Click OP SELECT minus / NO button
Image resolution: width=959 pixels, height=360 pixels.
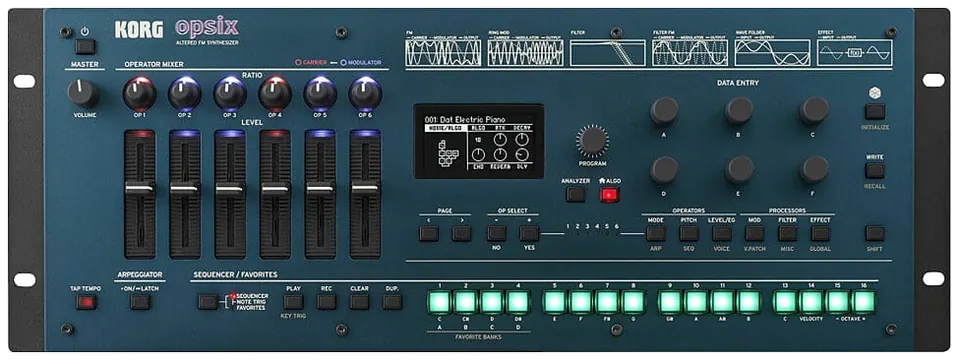point(497,233)
